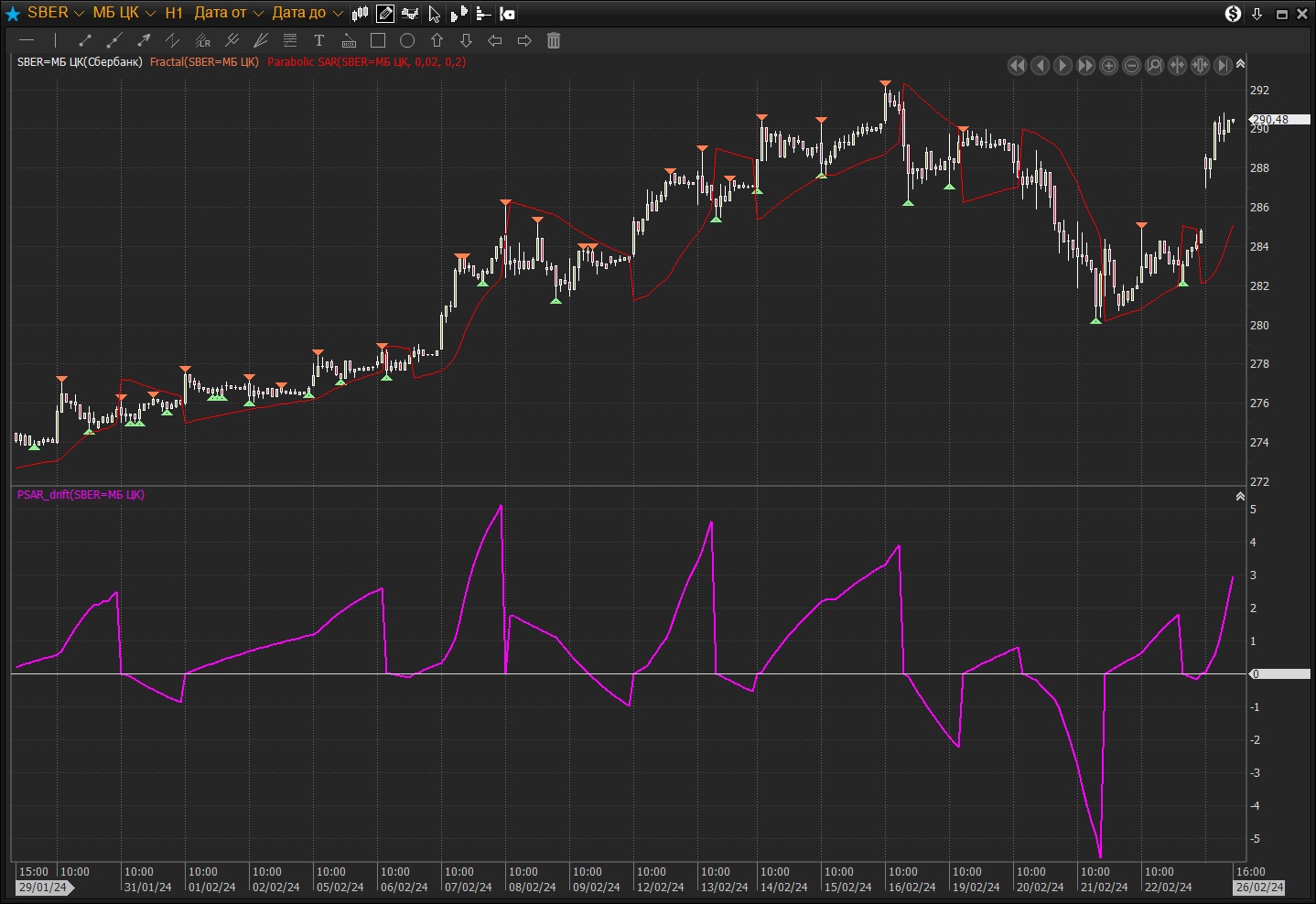Toggle the drawing tools pencil button

point(385,13)
